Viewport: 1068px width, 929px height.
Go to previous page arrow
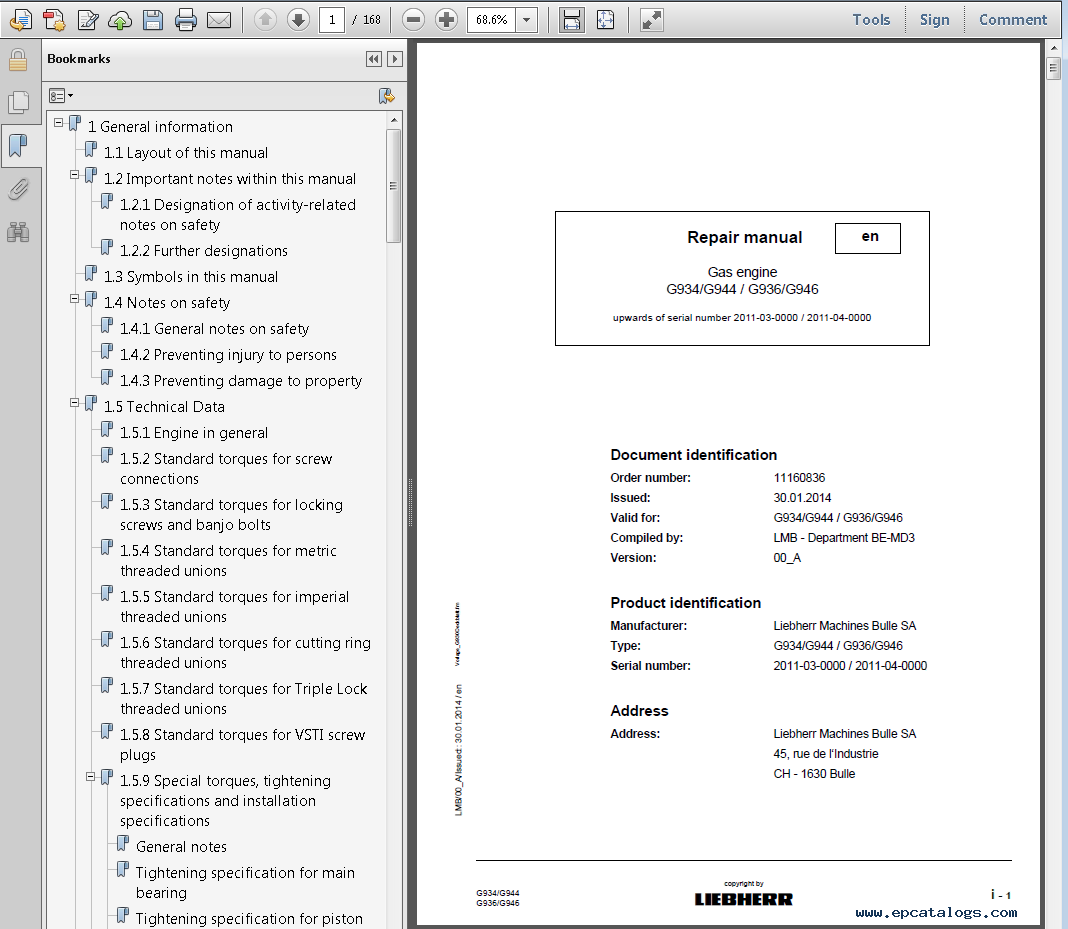click(x=265, y=20)
